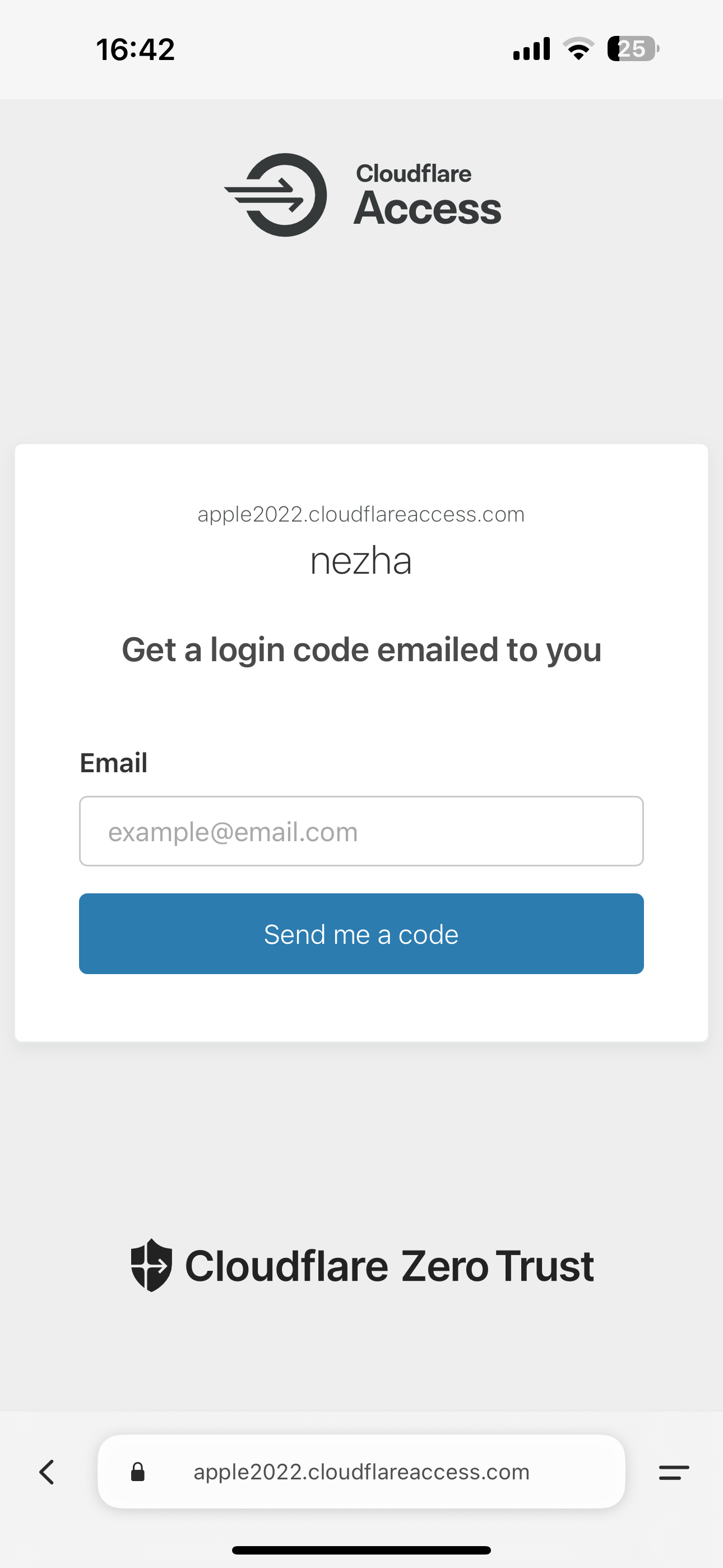Click the Send me a code button
Image resolution: width=723 pixels, height=1568 pixels.
coord(361,934)
